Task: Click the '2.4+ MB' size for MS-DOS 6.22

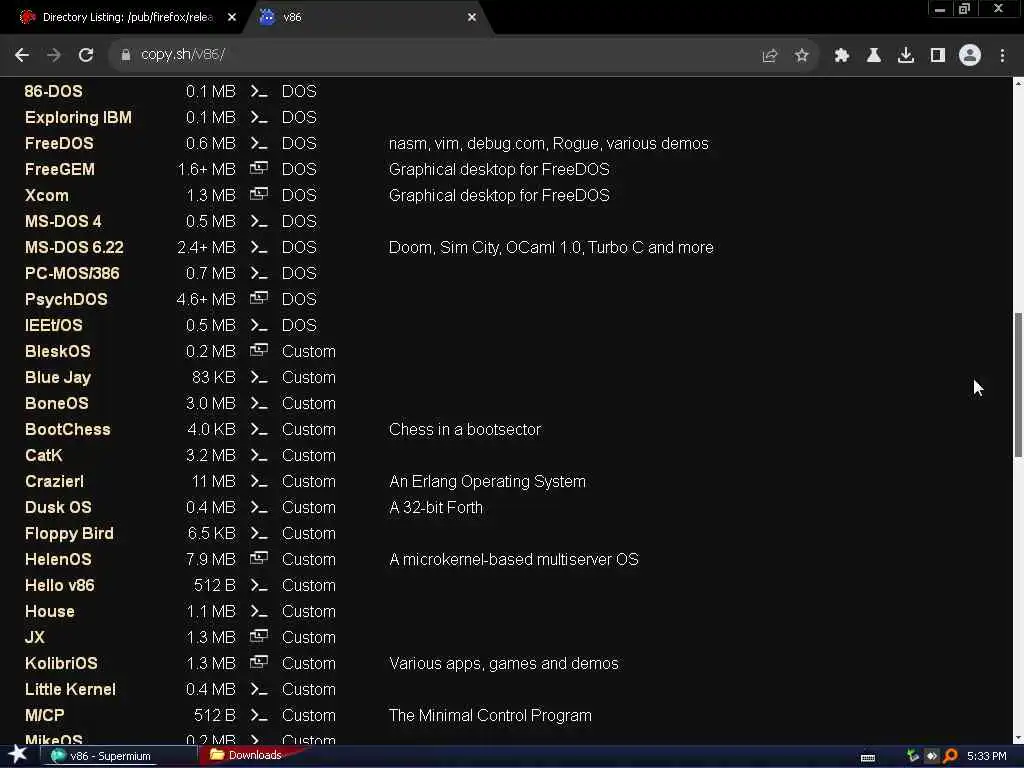Action: tap(206, 248)
